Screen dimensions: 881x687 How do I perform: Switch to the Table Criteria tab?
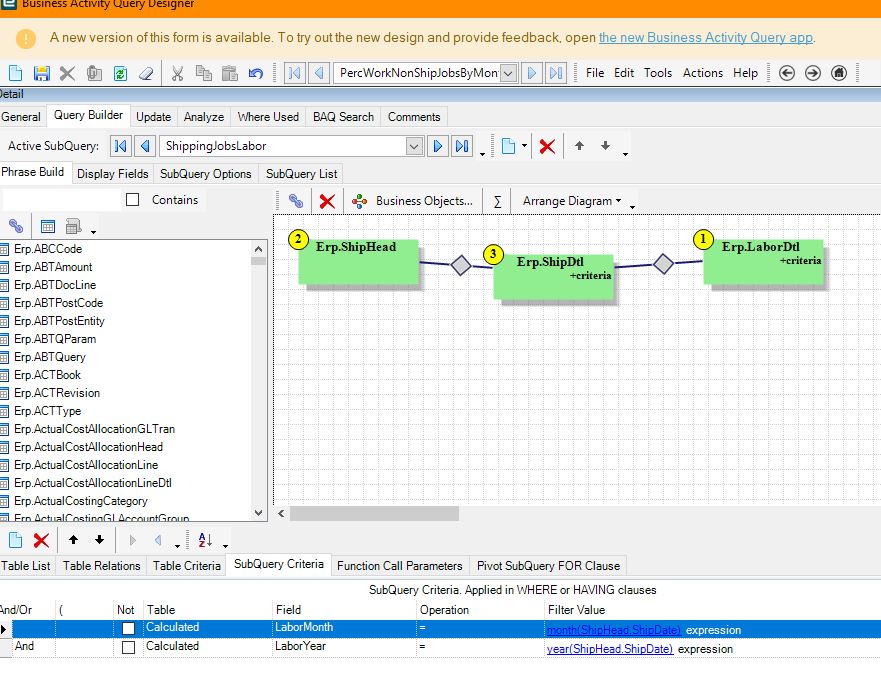[x=187, y=566]
